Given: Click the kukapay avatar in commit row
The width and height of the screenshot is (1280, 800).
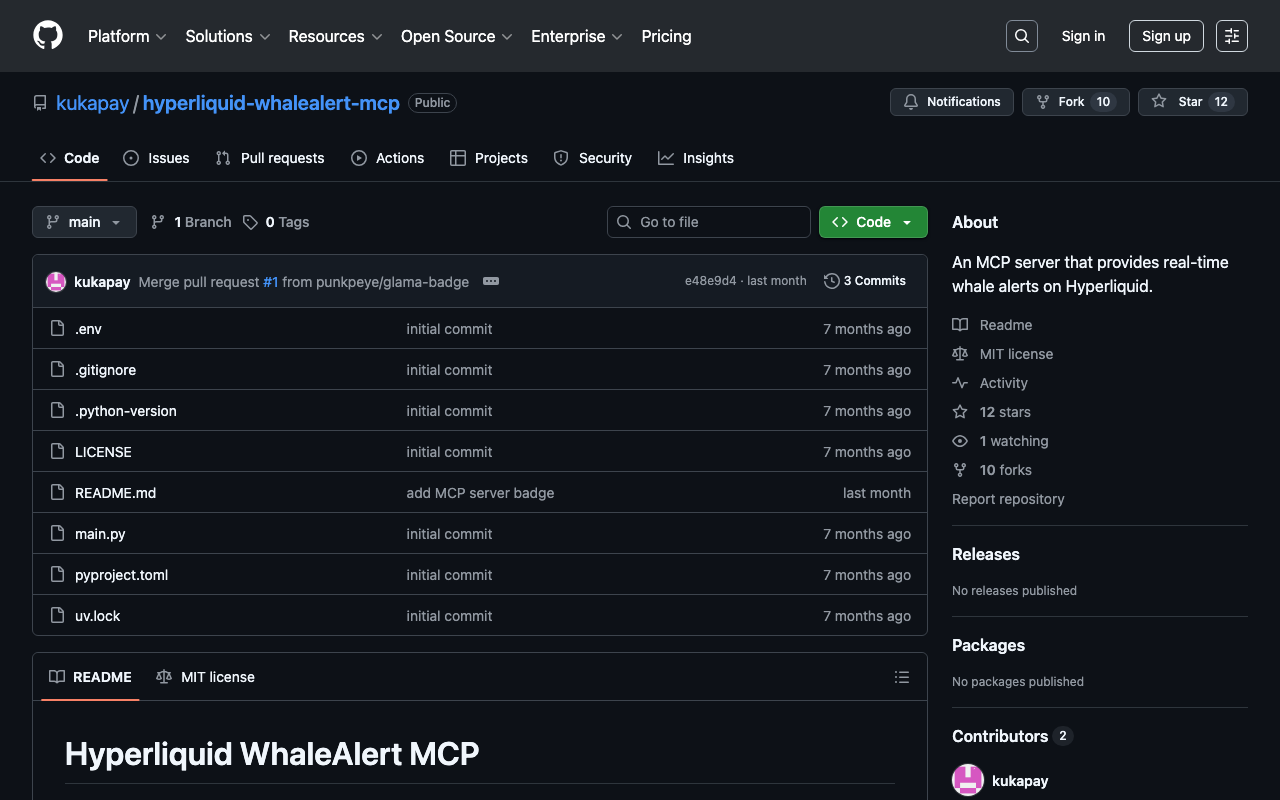Looking at the screenshot, I should pos(56,282).
